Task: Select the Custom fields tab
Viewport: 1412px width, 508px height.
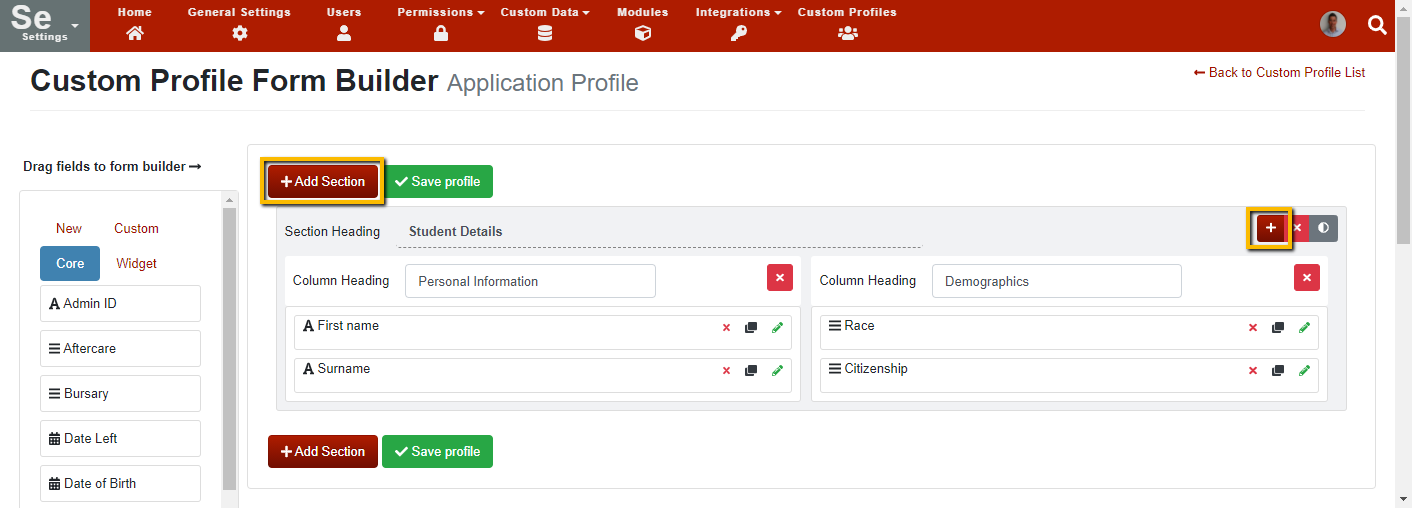Action: (136, 229)
